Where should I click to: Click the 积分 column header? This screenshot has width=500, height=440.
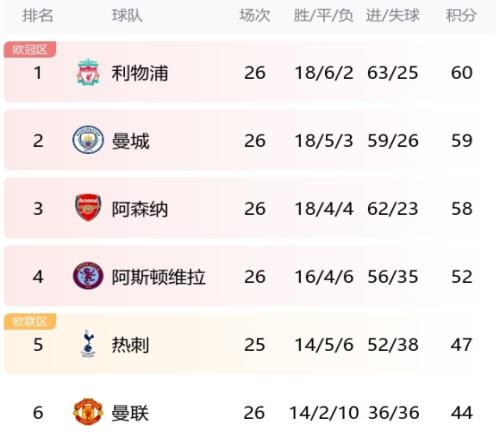point(461,15)
